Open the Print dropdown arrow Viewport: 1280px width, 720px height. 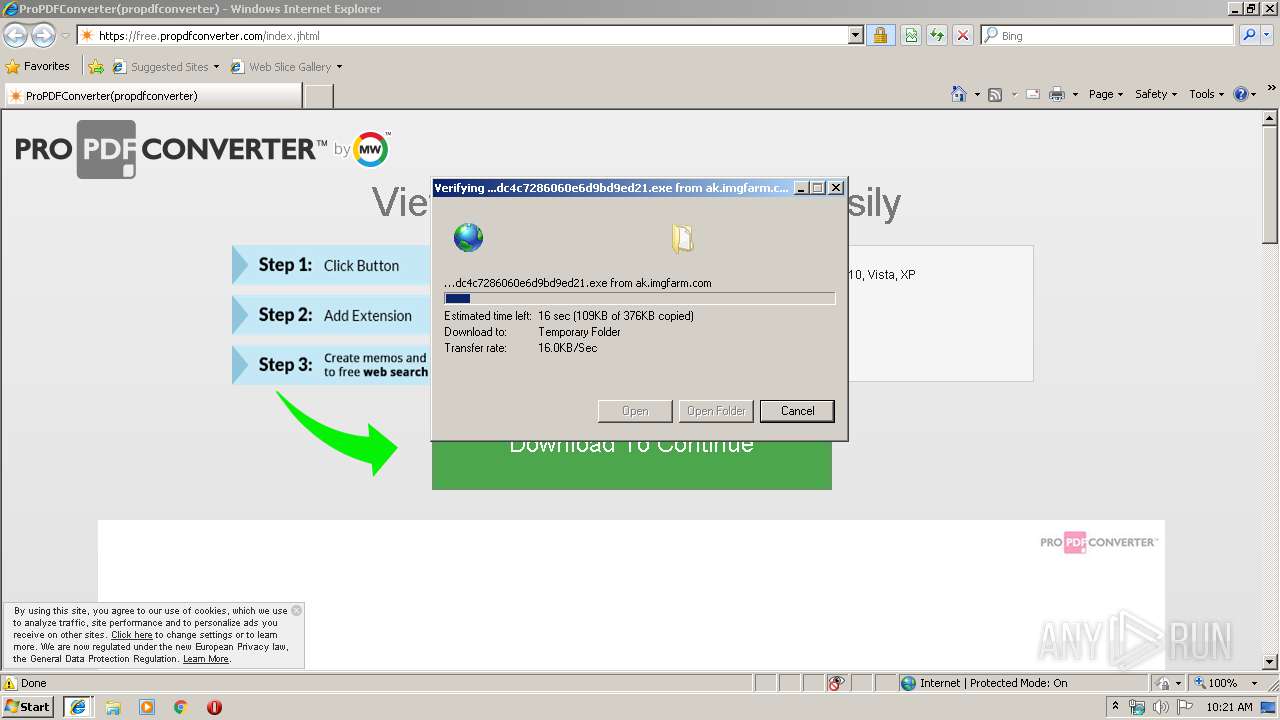1075,94
